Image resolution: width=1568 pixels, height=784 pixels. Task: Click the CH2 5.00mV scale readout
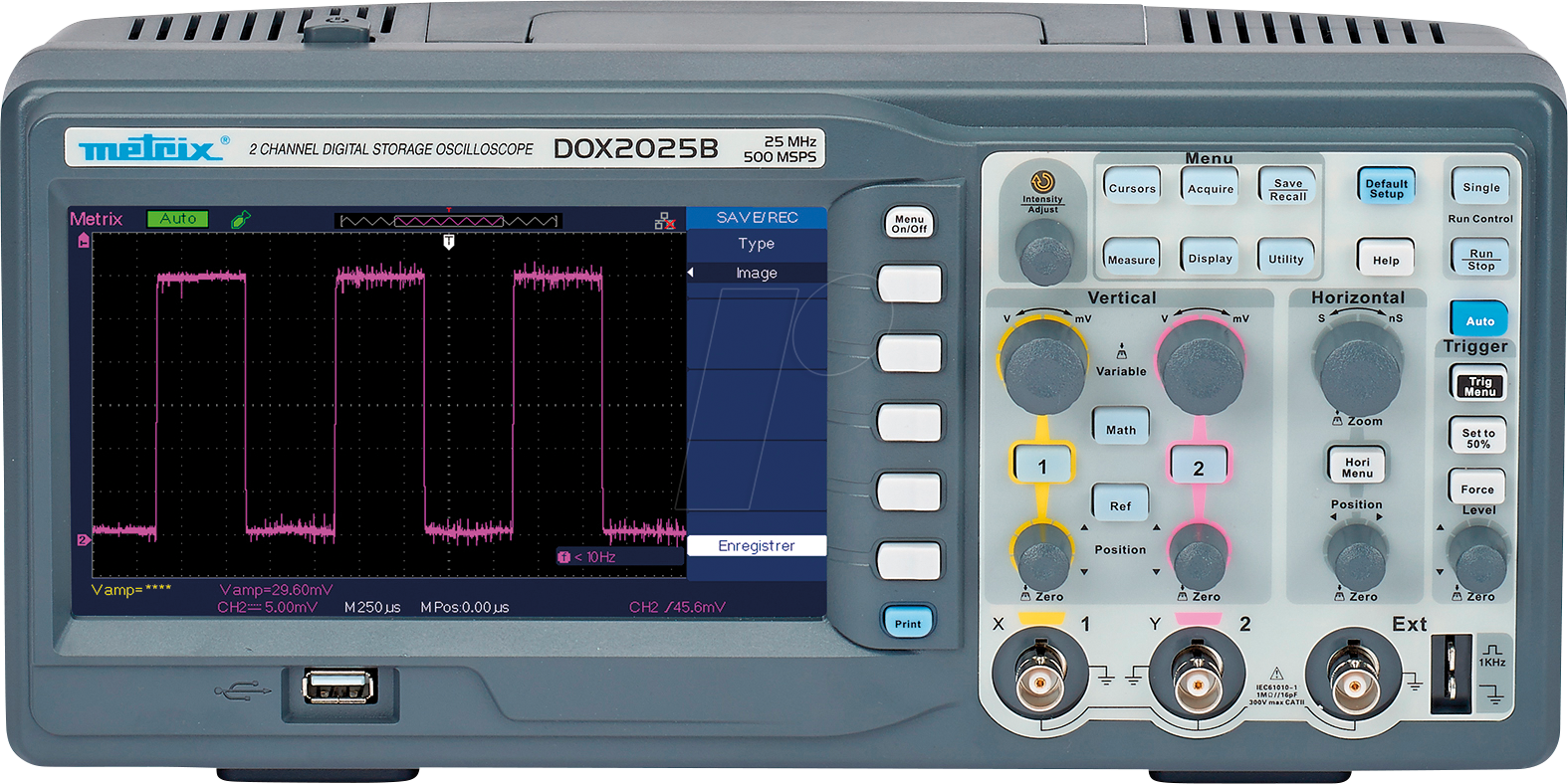point(267,607)
